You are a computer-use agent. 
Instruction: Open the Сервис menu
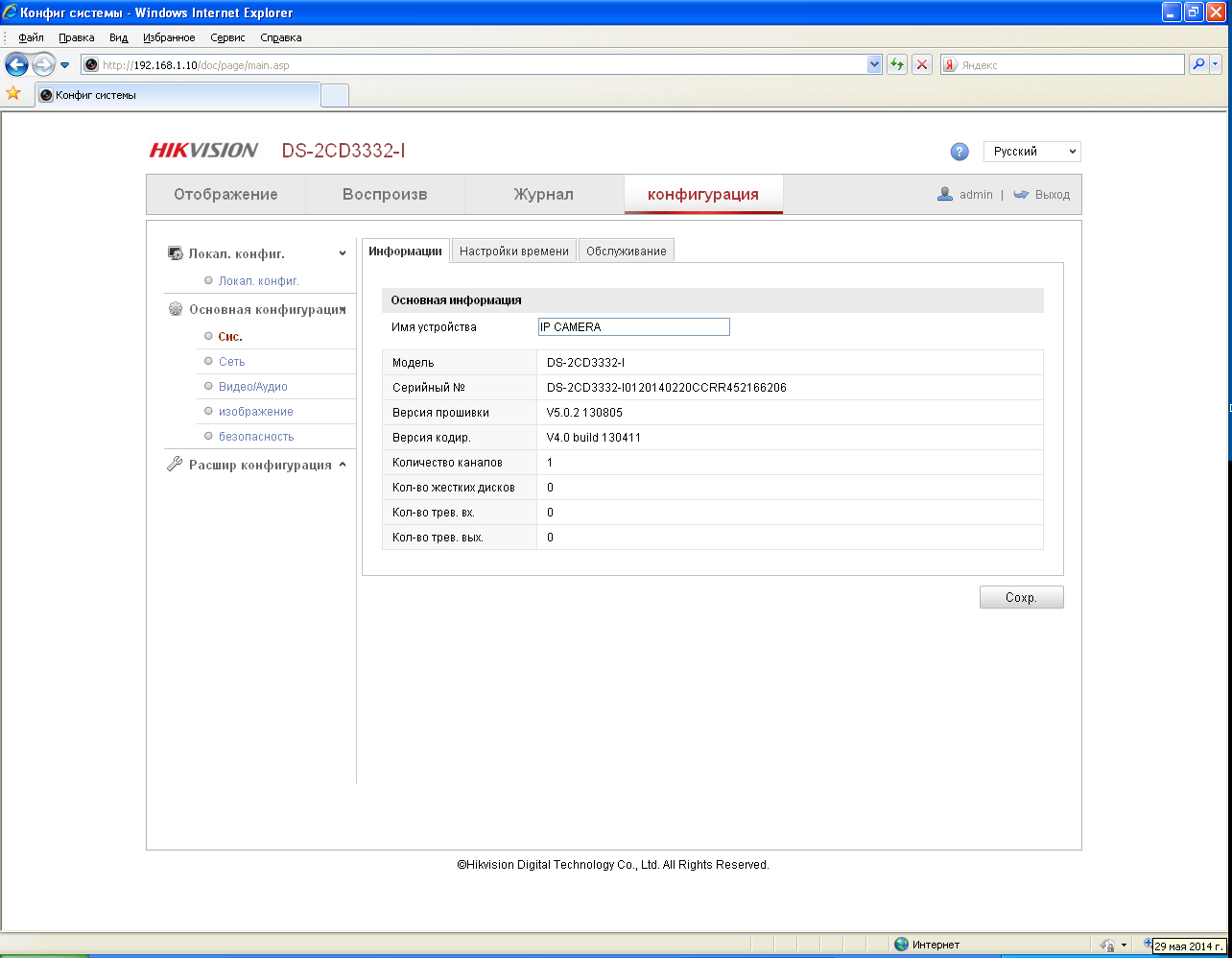click(x=227, y=37)
